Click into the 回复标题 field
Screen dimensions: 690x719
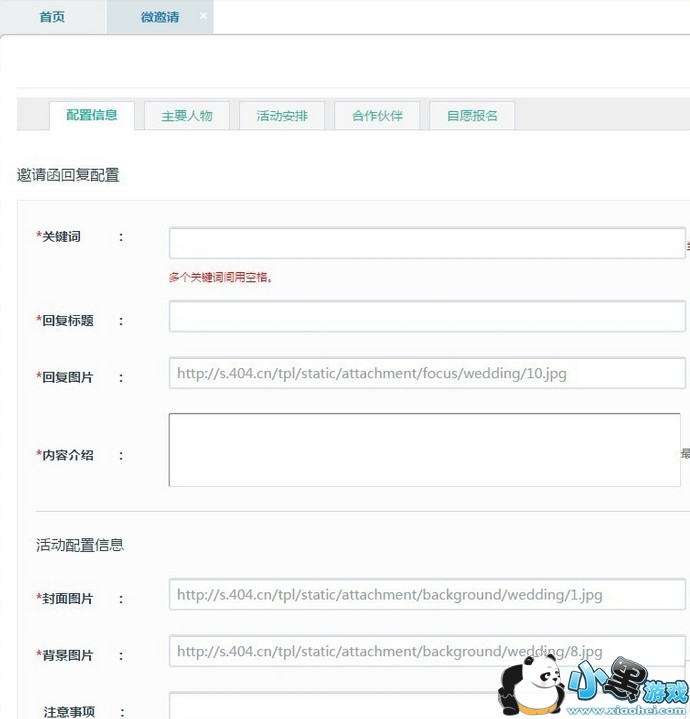[427, 316]
